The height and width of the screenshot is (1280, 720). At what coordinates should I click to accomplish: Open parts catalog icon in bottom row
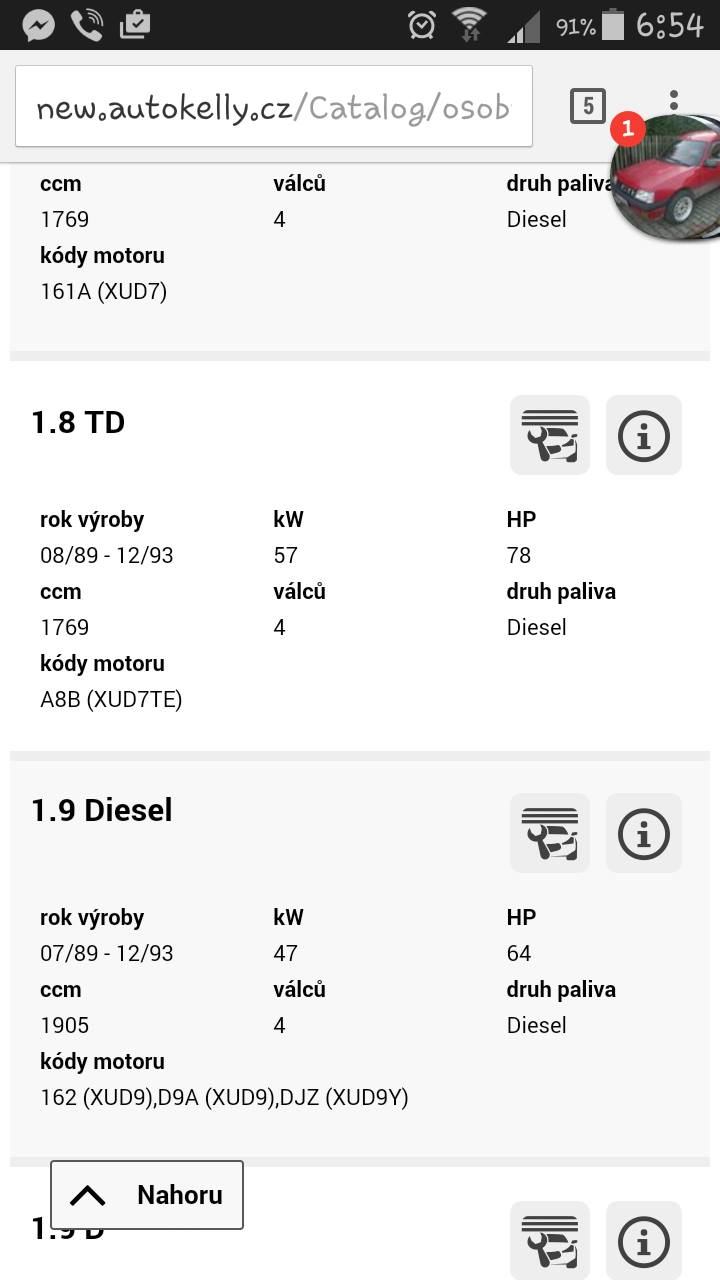coord(549,1240)
